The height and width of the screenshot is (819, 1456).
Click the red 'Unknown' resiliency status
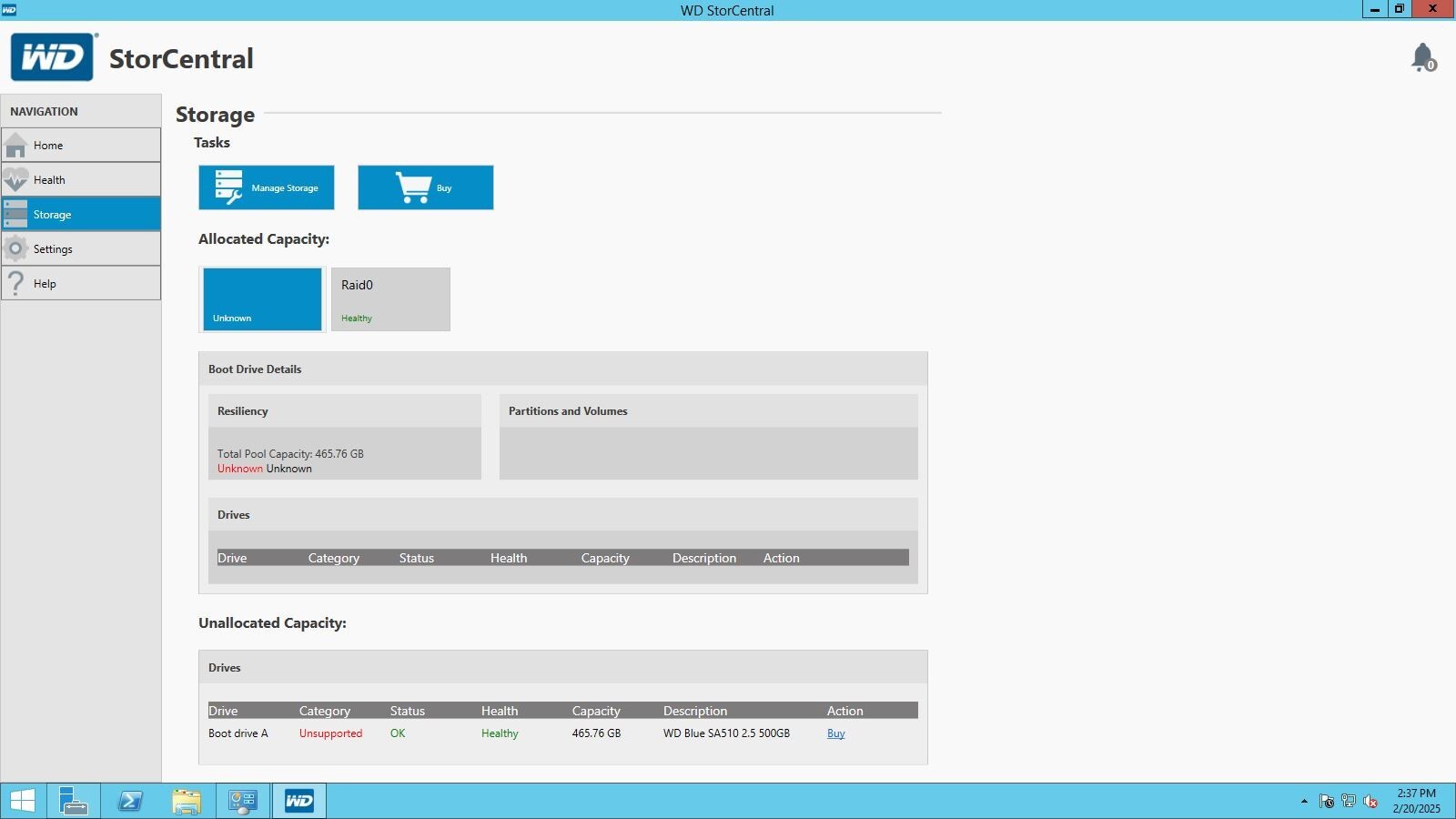point(240,469)
